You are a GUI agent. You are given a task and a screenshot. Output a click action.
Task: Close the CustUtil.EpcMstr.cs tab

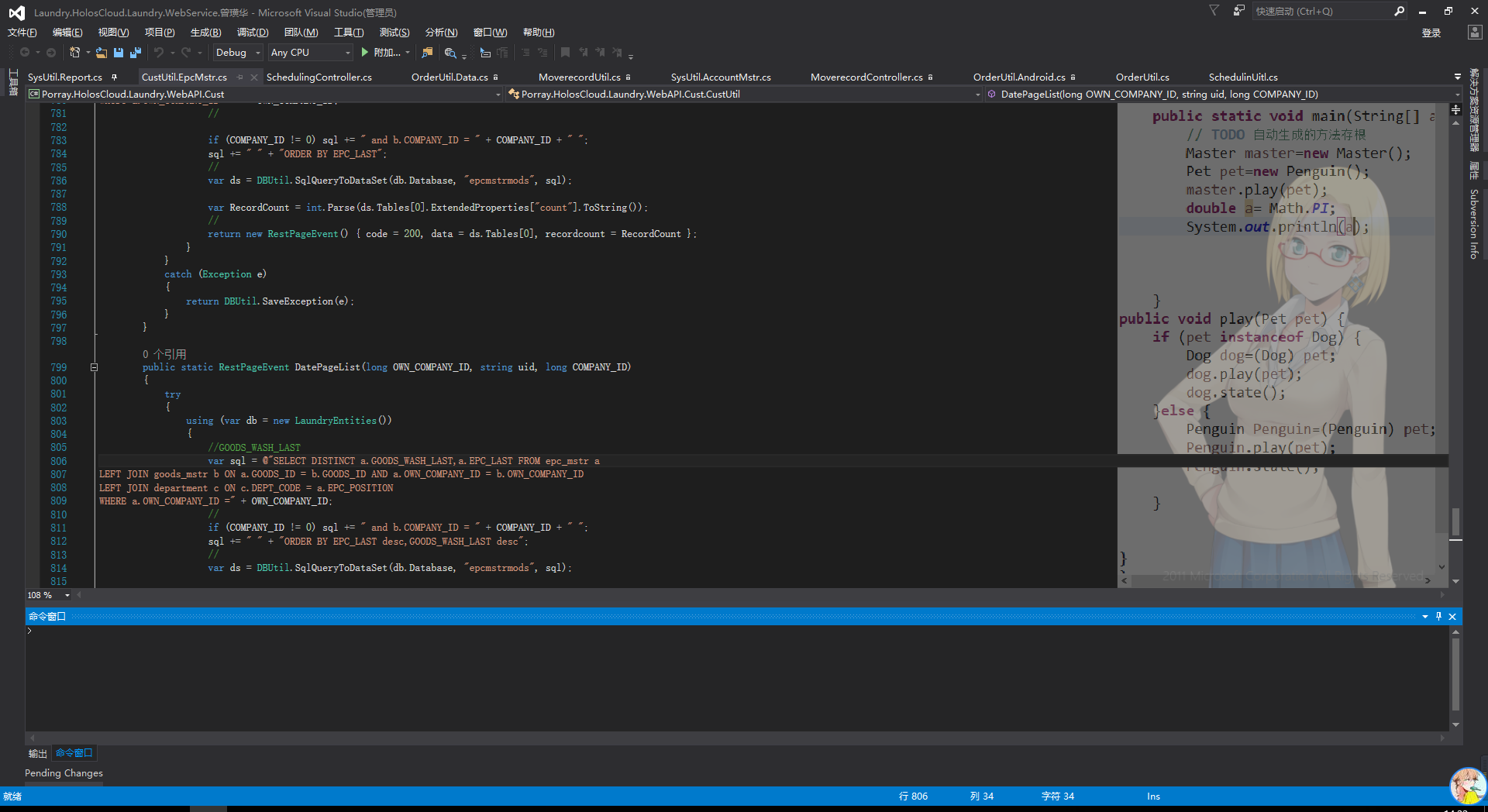tap(253, 77)
